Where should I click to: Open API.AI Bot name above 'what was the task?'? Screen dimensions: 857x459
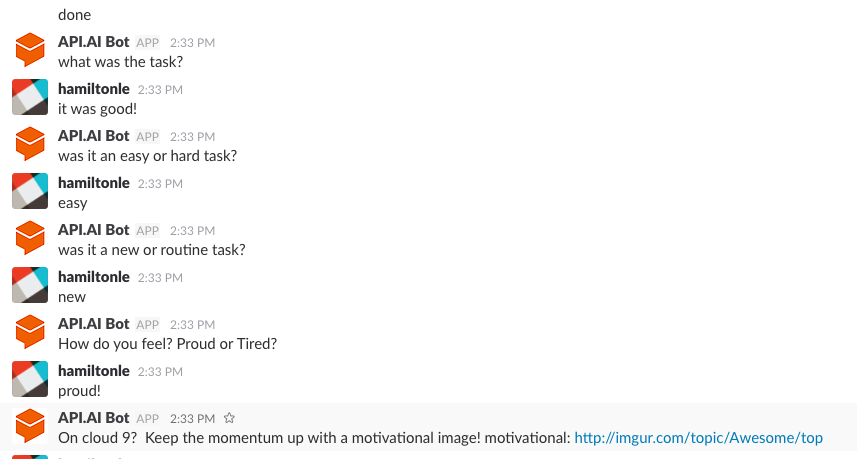(x=93, y=42)
